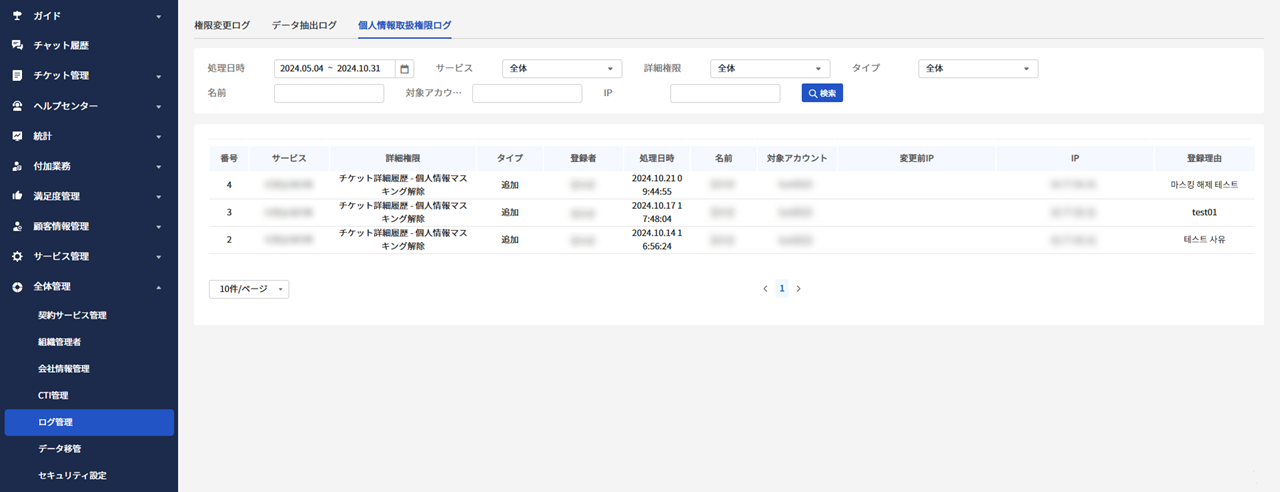Click the satisfaction thumbs-up sidebar icon
Screen dimensions: 1280x492
(x=17, y=196)
